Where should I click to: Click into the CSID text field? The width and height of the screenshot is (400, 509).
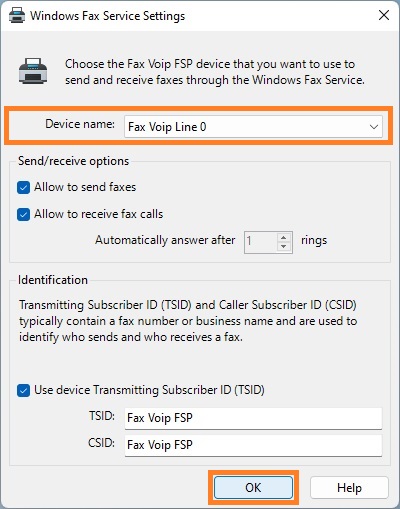coord(253,445)
